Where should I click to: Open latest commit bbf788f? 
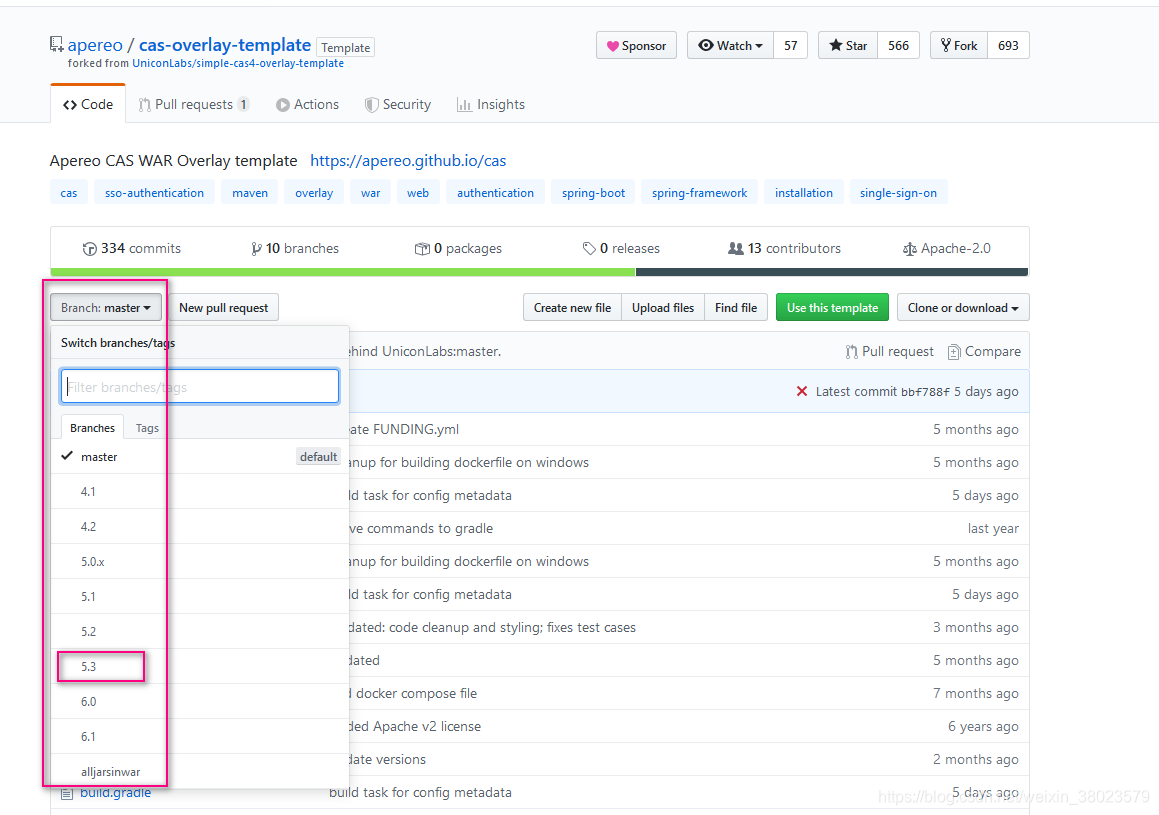point(925,392)
